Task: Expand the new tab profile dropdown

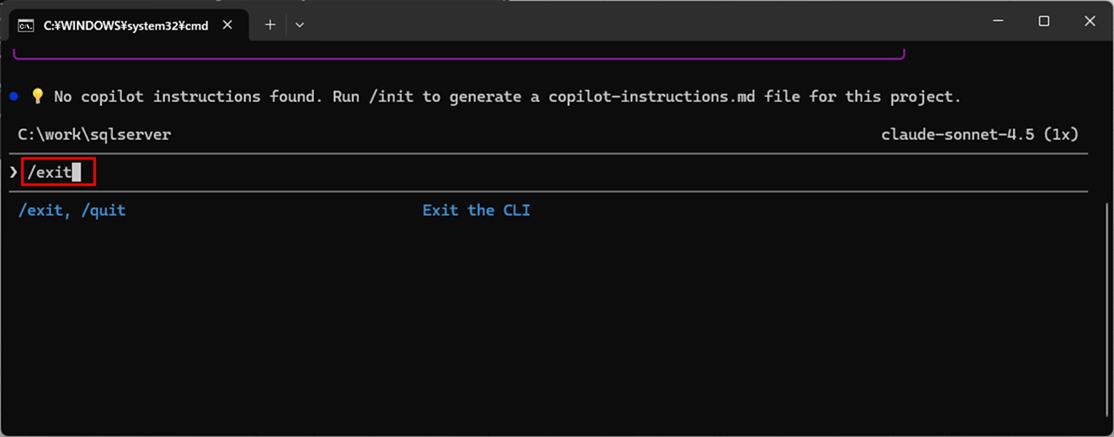Action: pyautogui.click(x=300, y=25)
